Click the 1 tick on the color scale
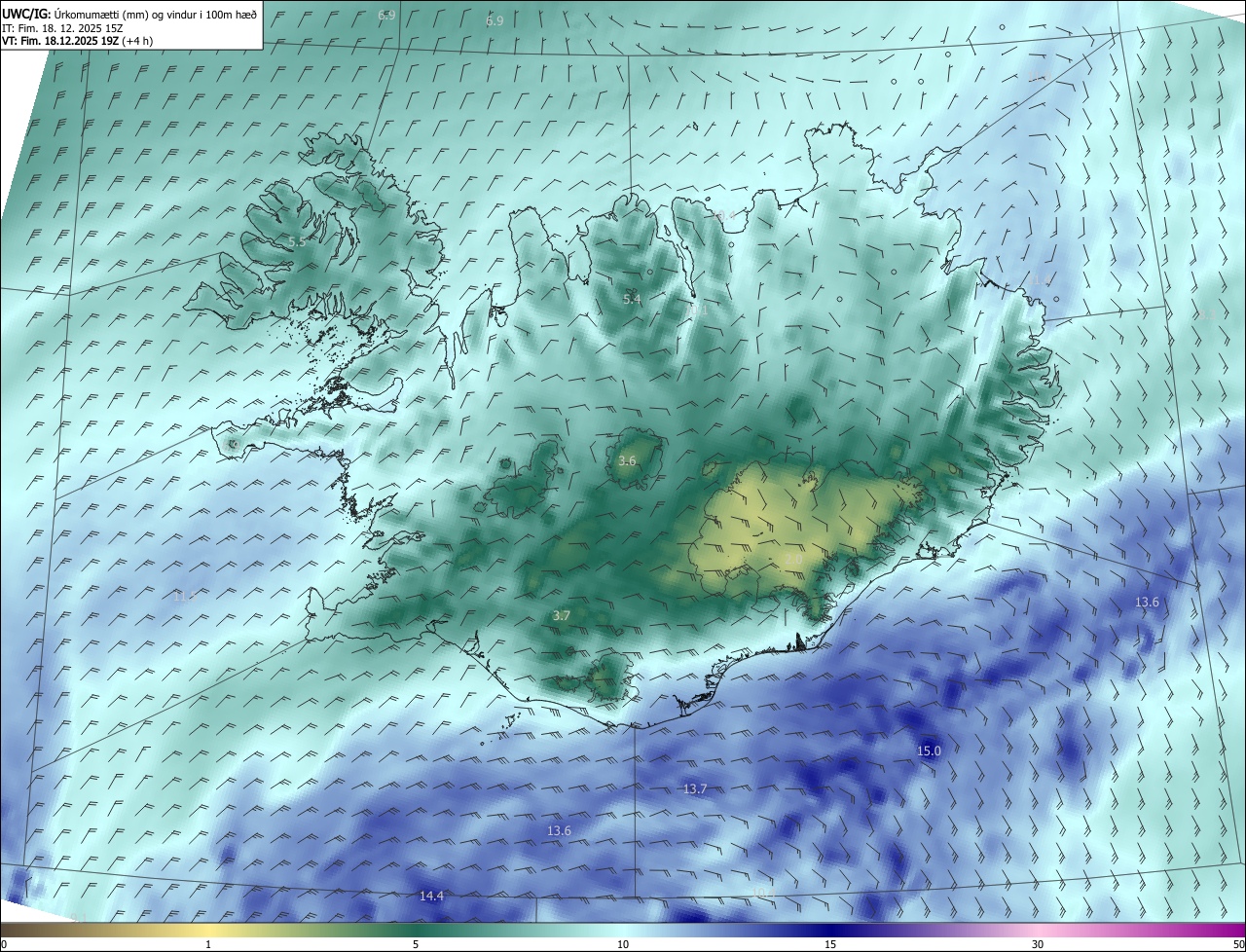The width and height of the screenshot is (1246, 952). pyautogui.click(x=208, y=944)
